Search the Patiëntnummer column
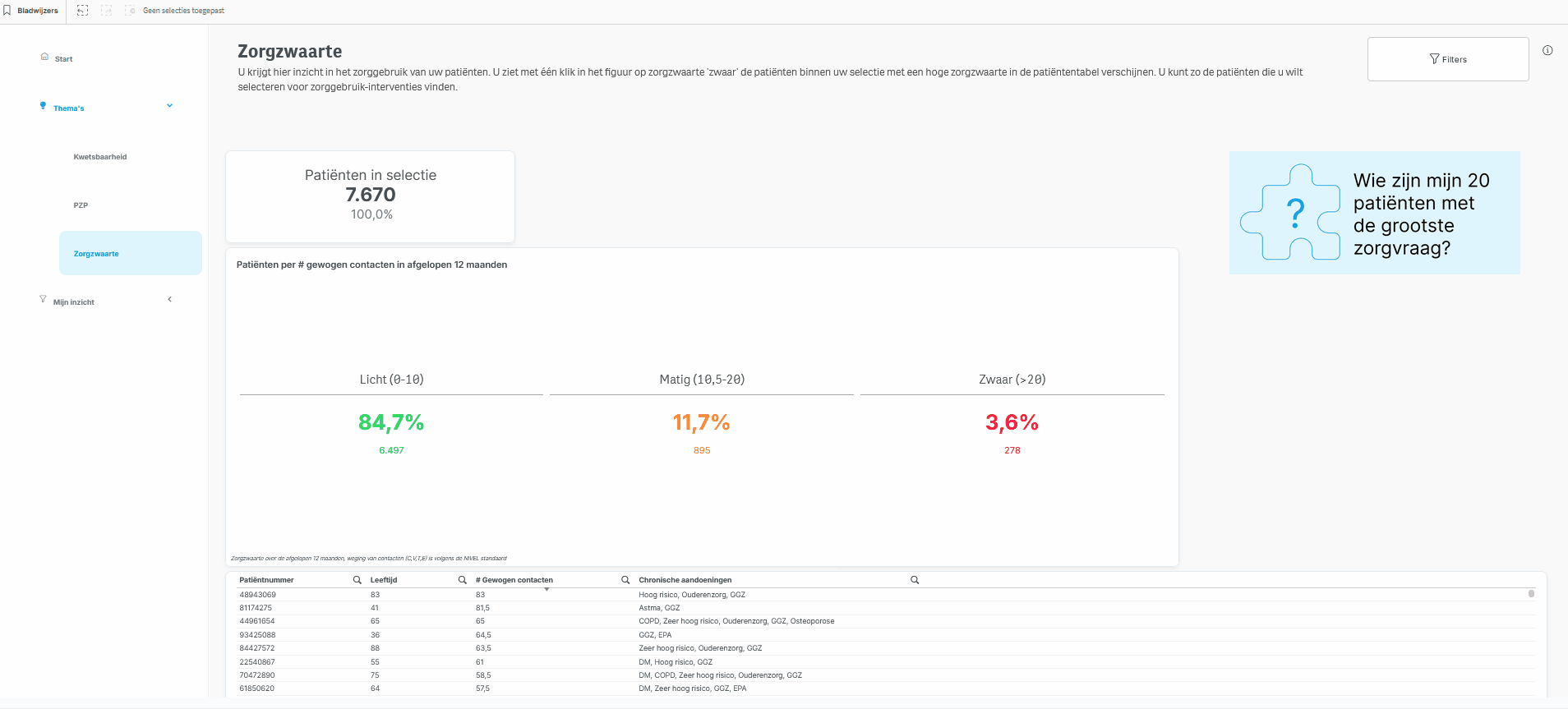The width and height of the screenshot is (1568, 709). tap(357, 580)
